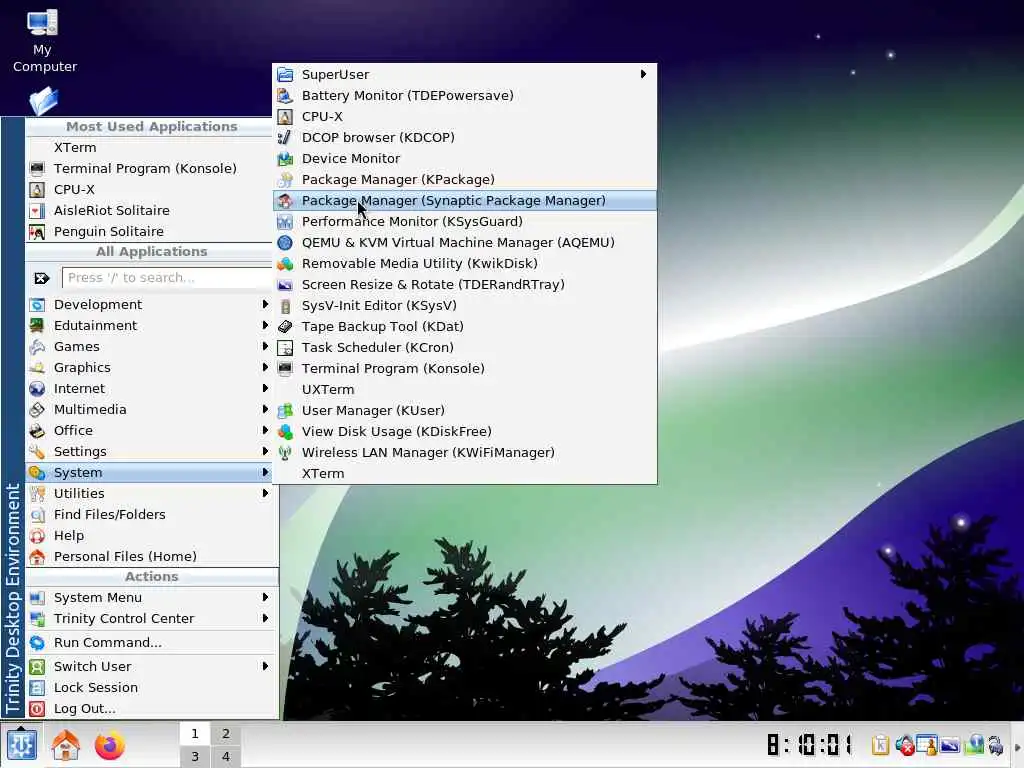Switch to virtual desktop 4

pyautogui.click(x=225, y=756)
